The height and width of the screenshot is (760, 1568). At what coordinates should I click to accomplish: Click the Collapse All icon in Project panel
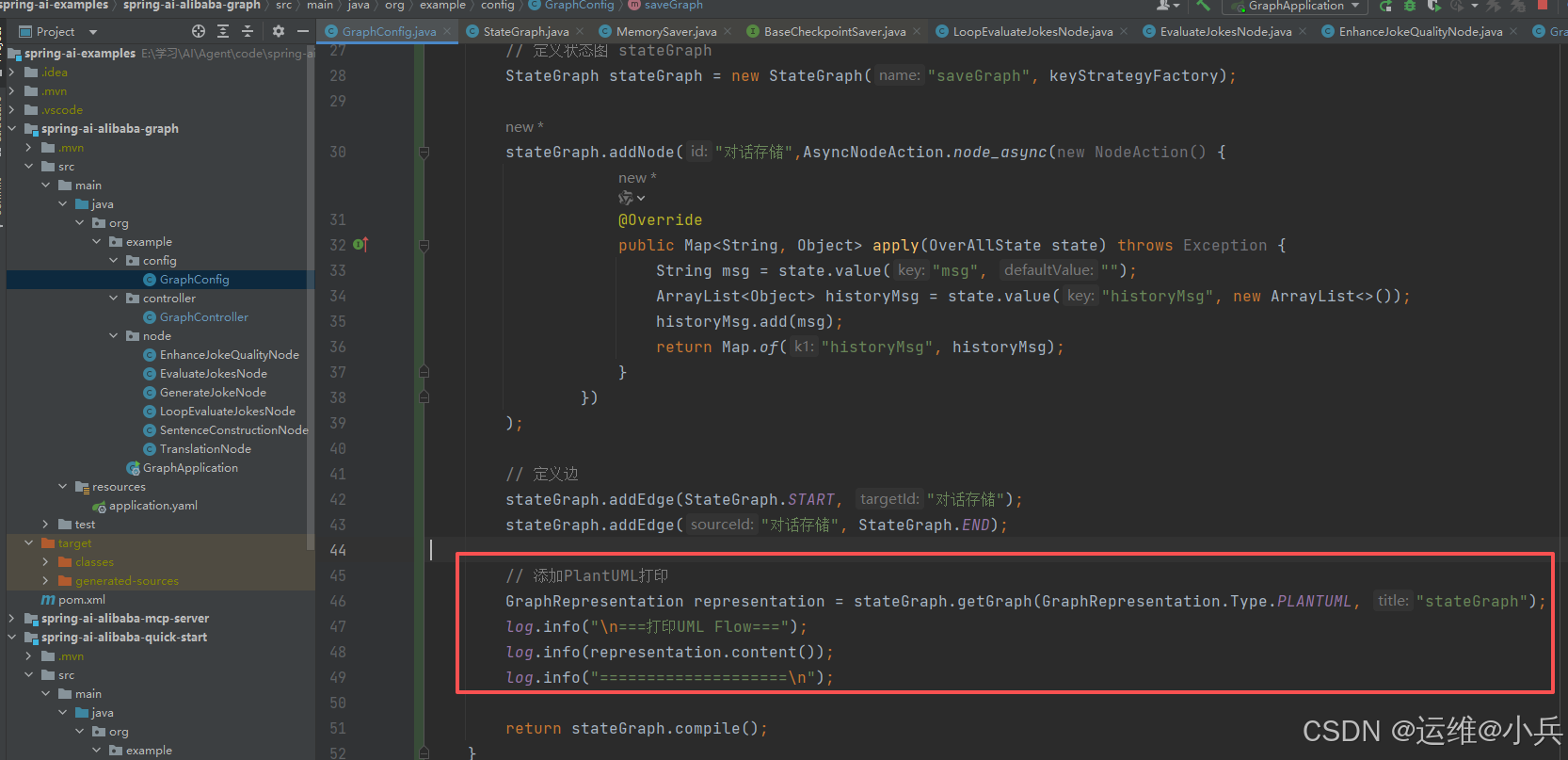[x=248, y=31]
